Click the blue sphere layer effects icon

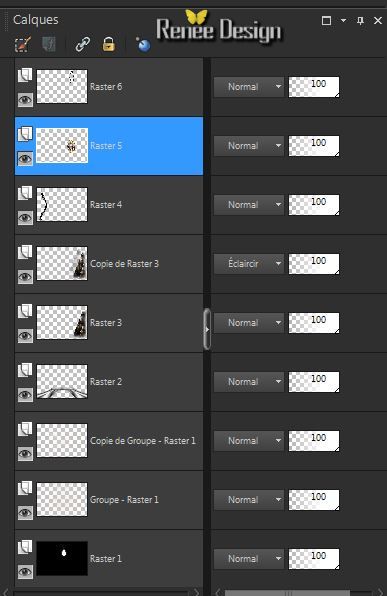click(143, 44)
